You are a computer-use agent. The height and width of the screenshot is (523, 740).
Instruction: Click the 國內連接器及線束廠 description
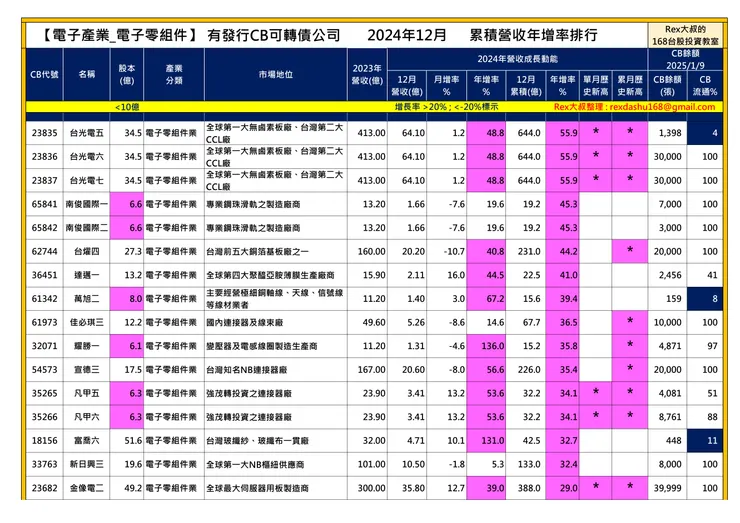[x=244, y=322]
